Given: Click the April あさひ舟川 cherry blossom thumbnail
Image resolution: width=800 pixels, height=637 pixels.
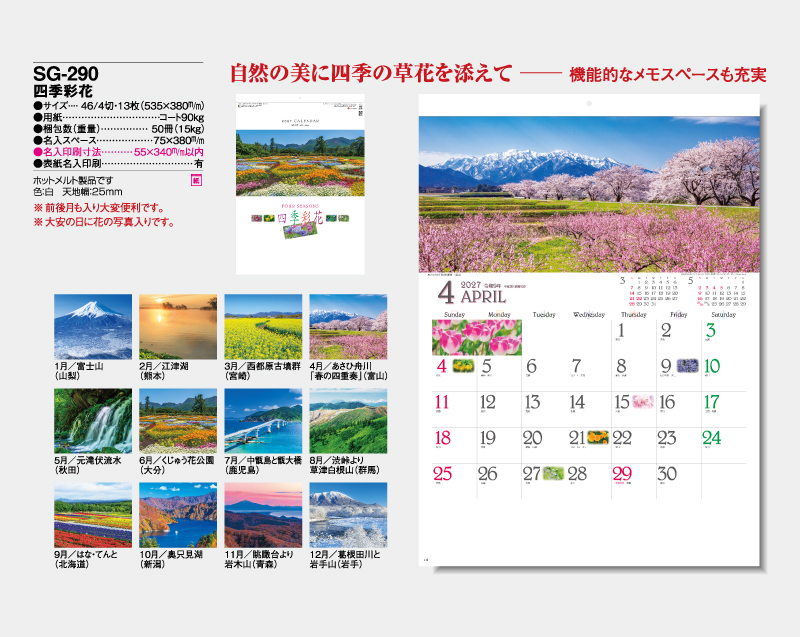Looking at the screenshot, I should coord(348,326).
